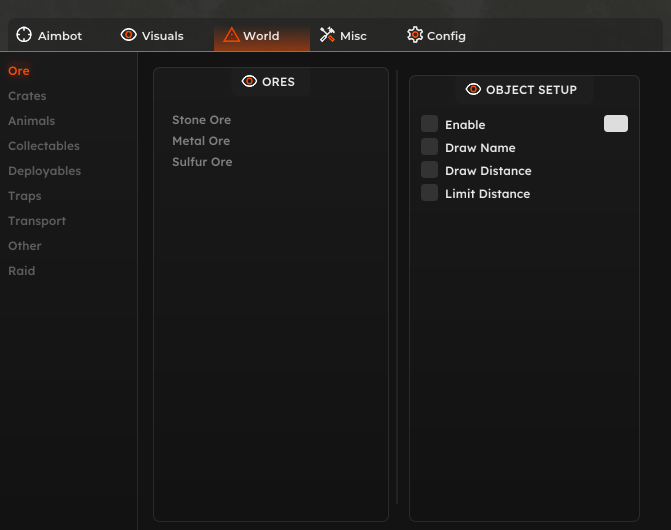
Task: Select the Traps category
Action: [25, 196]
